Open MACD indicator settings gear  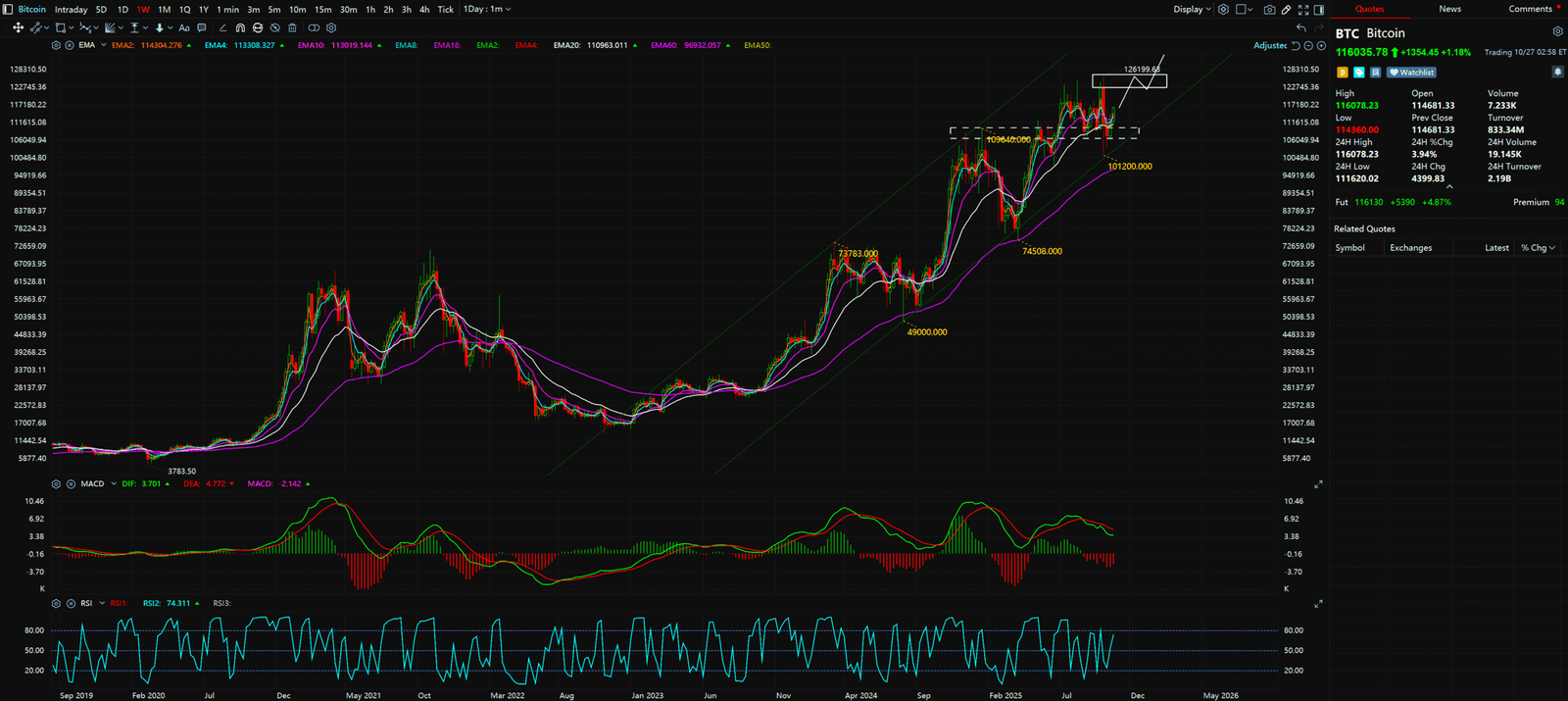click(x=56, y=484)
